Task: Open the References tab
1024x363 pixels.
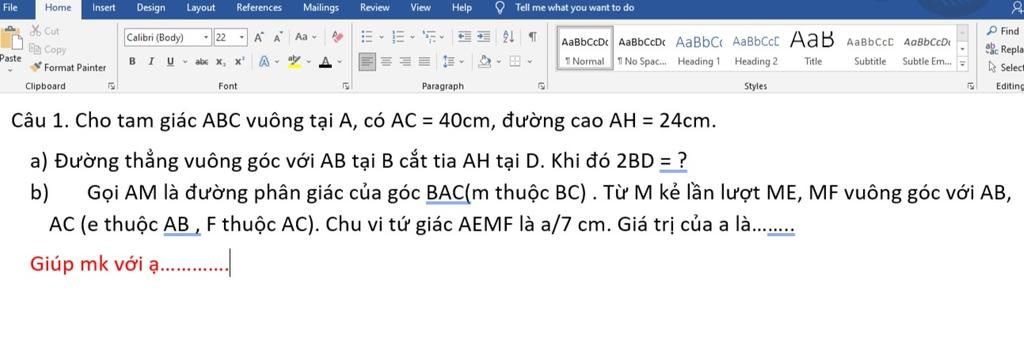Action: [x=259, y=8]
